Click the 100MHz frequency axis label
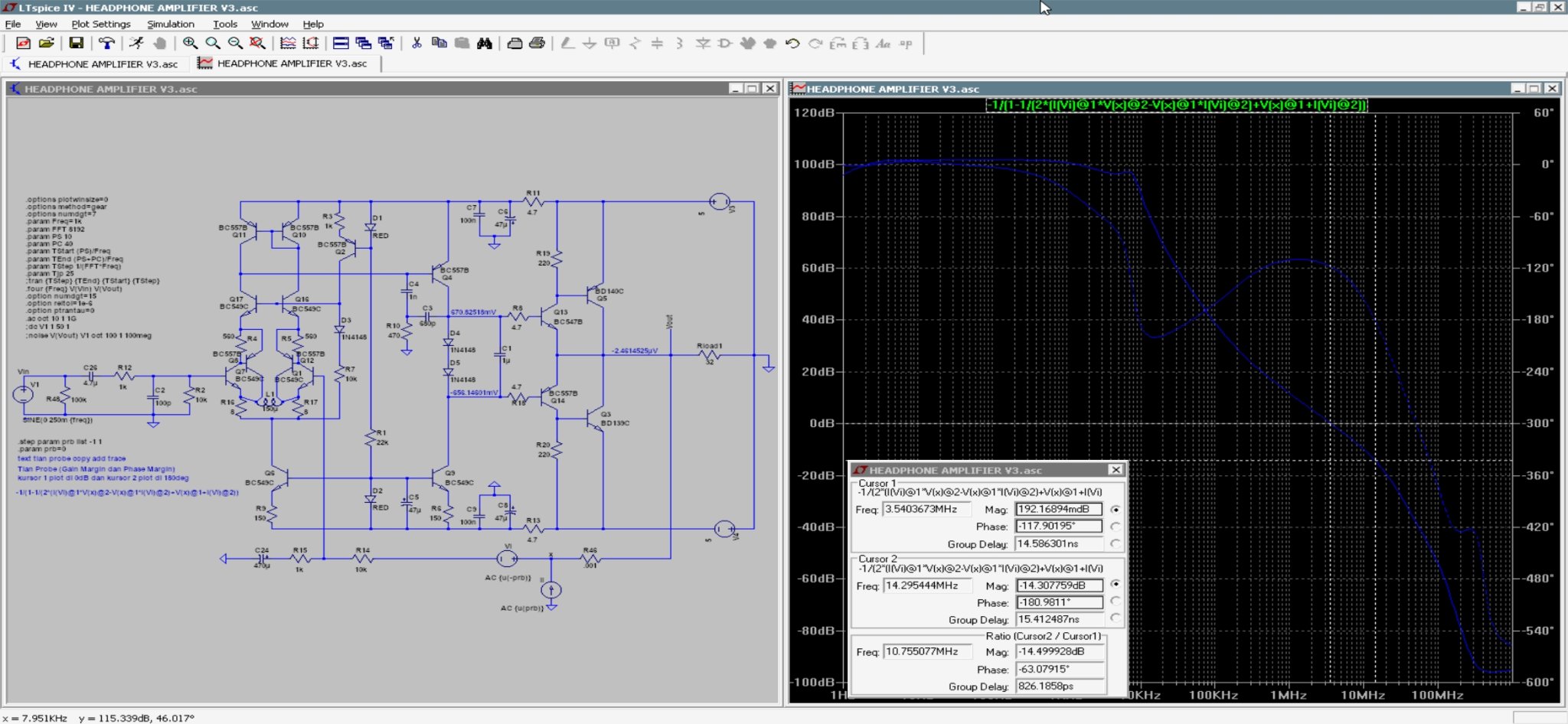1568x724 pixels. click(x=1437, y=695)
